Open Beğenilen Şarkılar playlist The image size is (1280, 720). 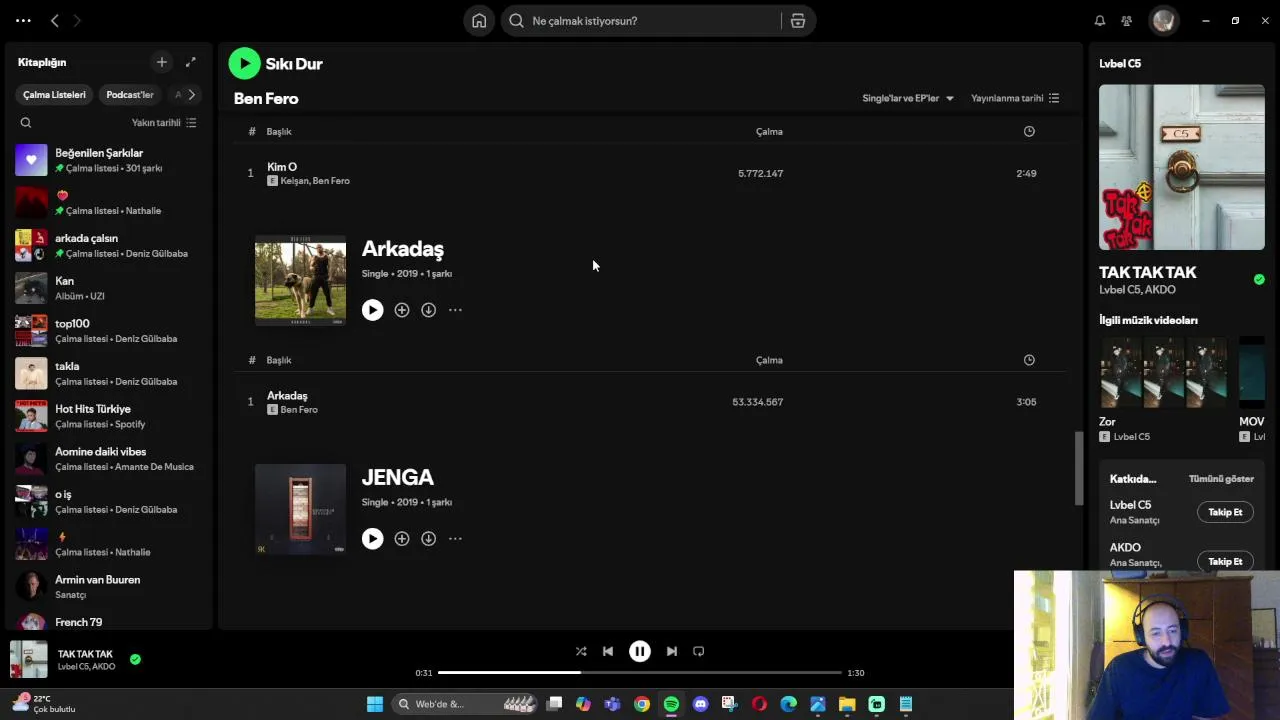click(x=108, y=160)
